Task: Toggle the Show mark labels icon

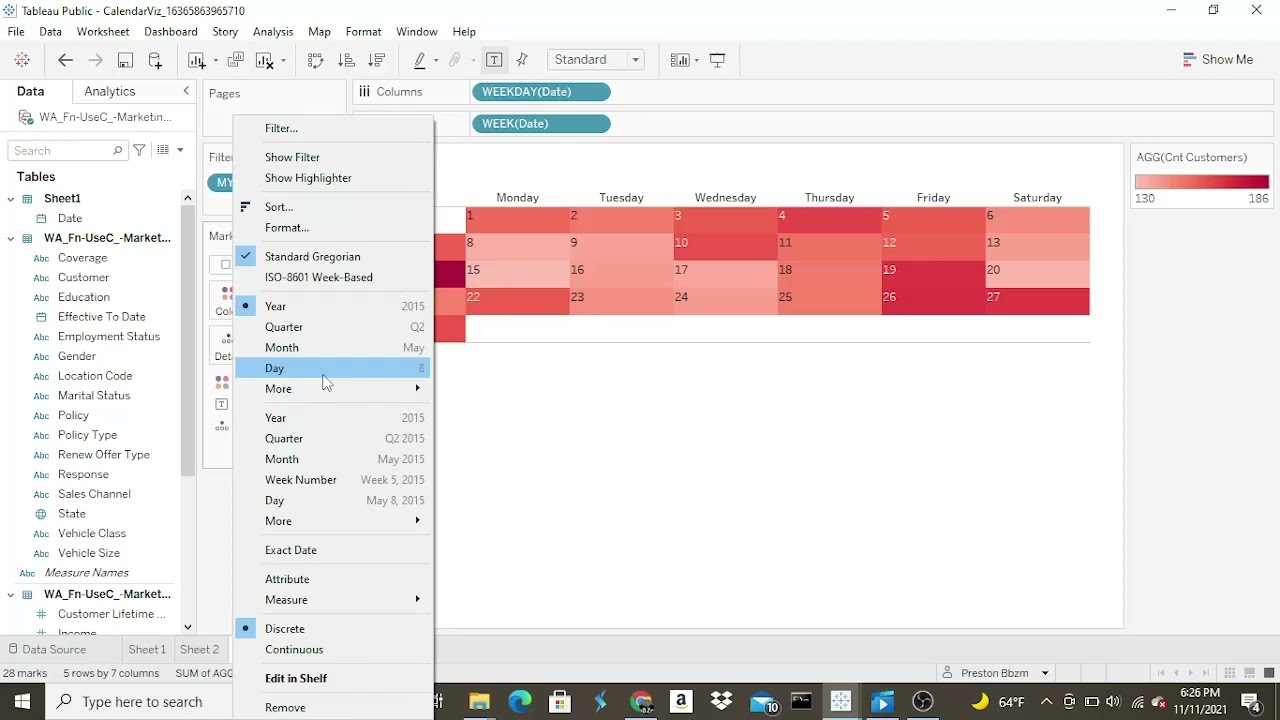Action: pyautogui.click(x=494, y=60)
